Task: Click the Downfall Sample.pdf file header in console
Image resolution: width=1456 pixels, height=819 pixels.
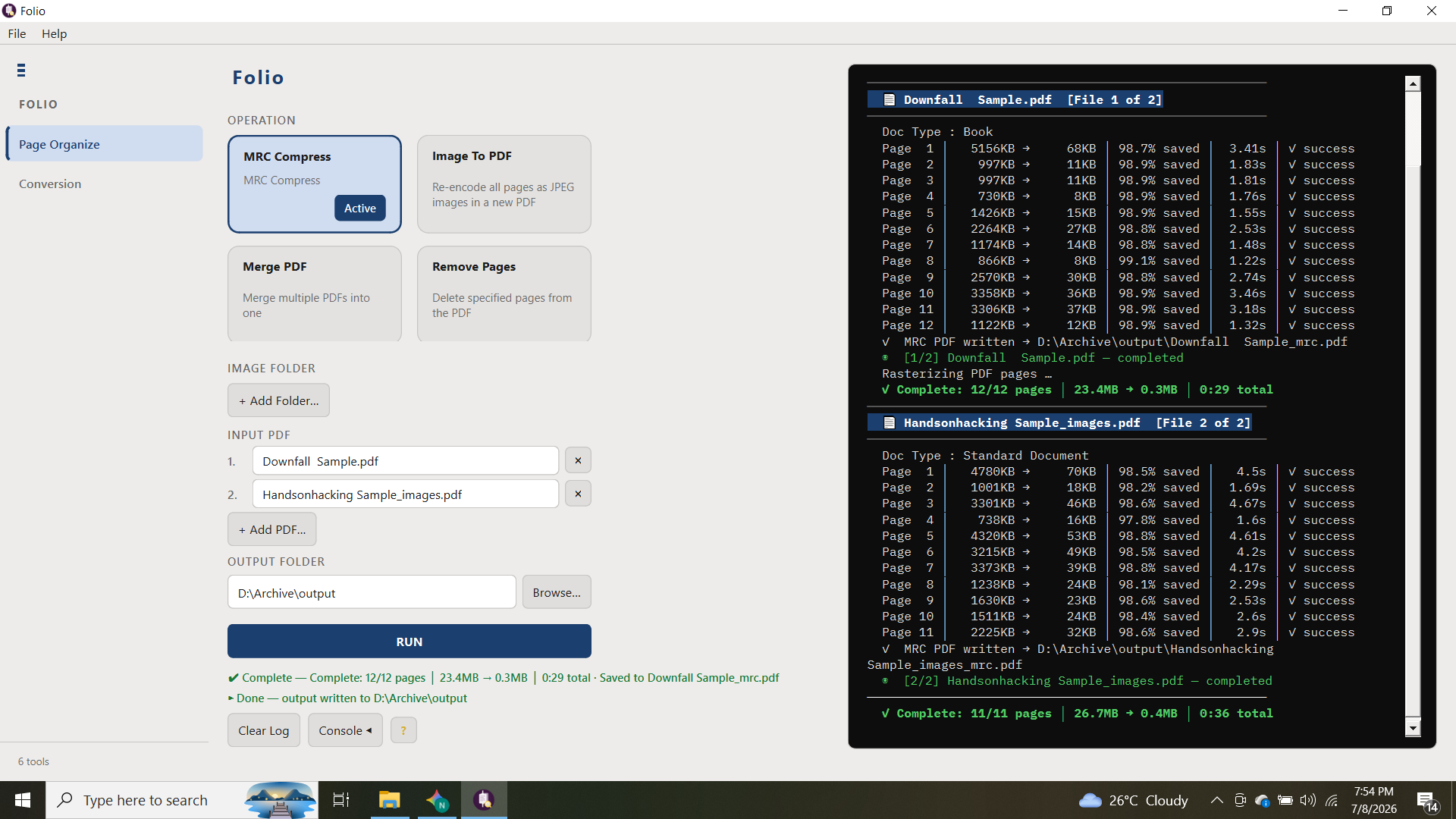Action: (1015, 99)
